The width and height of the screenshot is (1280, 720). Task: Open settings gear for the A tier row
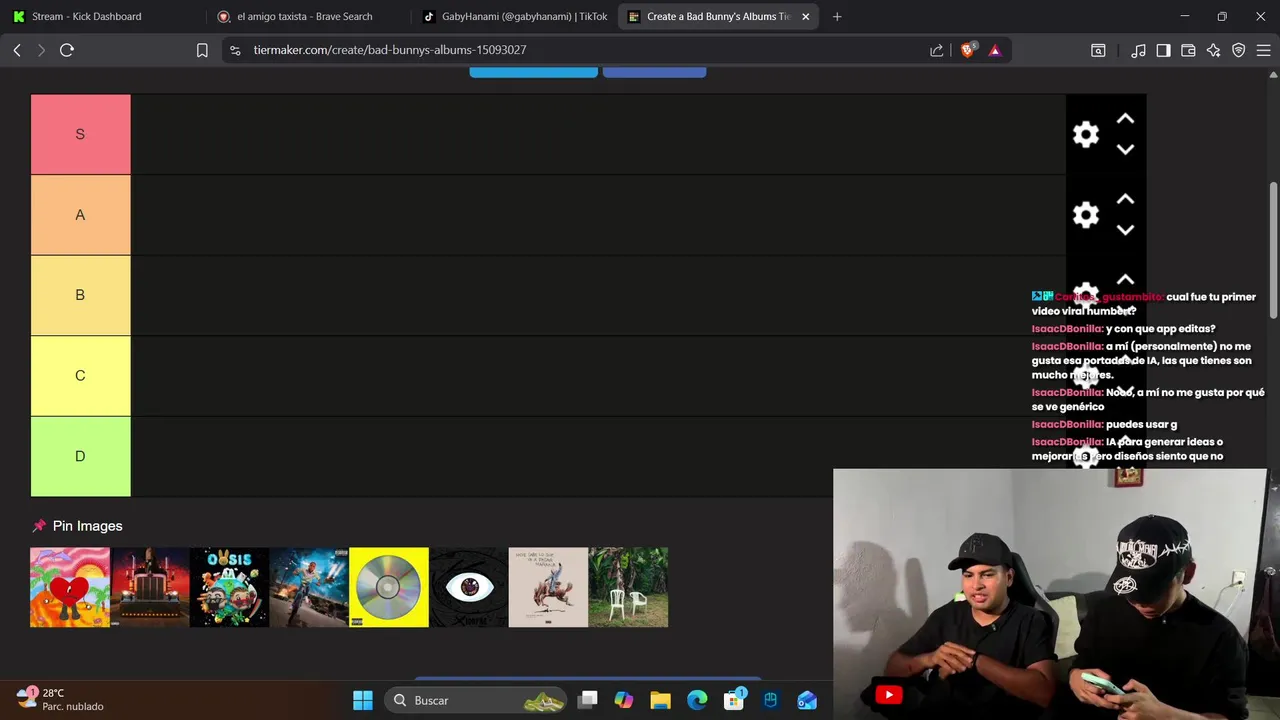pos(1085,215)
